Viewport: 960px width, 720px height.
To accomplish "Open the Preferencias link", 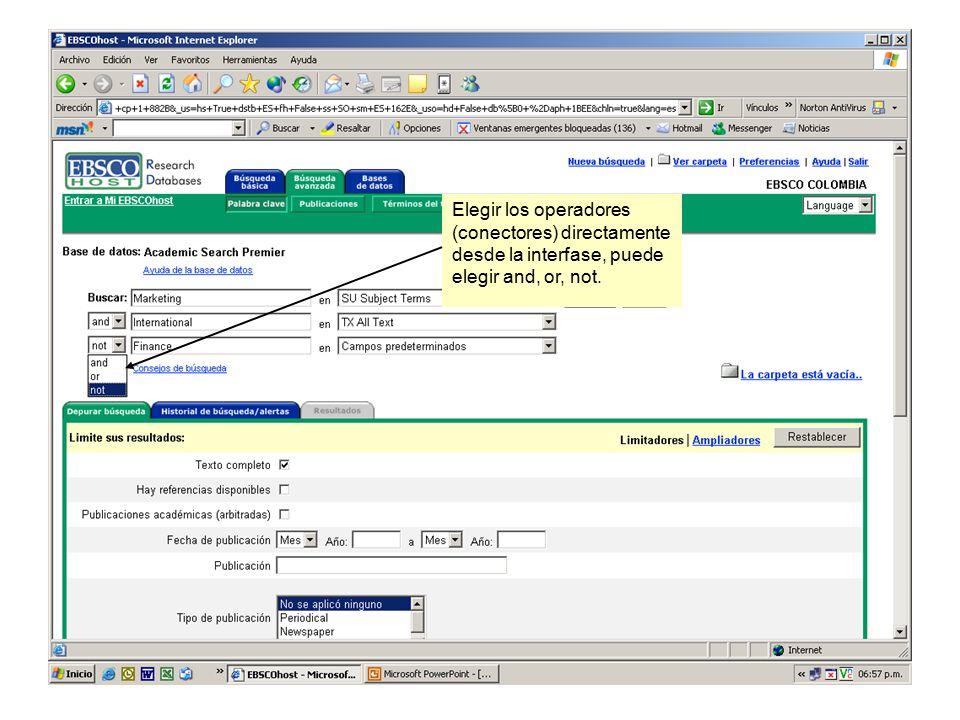I will pyautogui.click(x=769, y=162).
